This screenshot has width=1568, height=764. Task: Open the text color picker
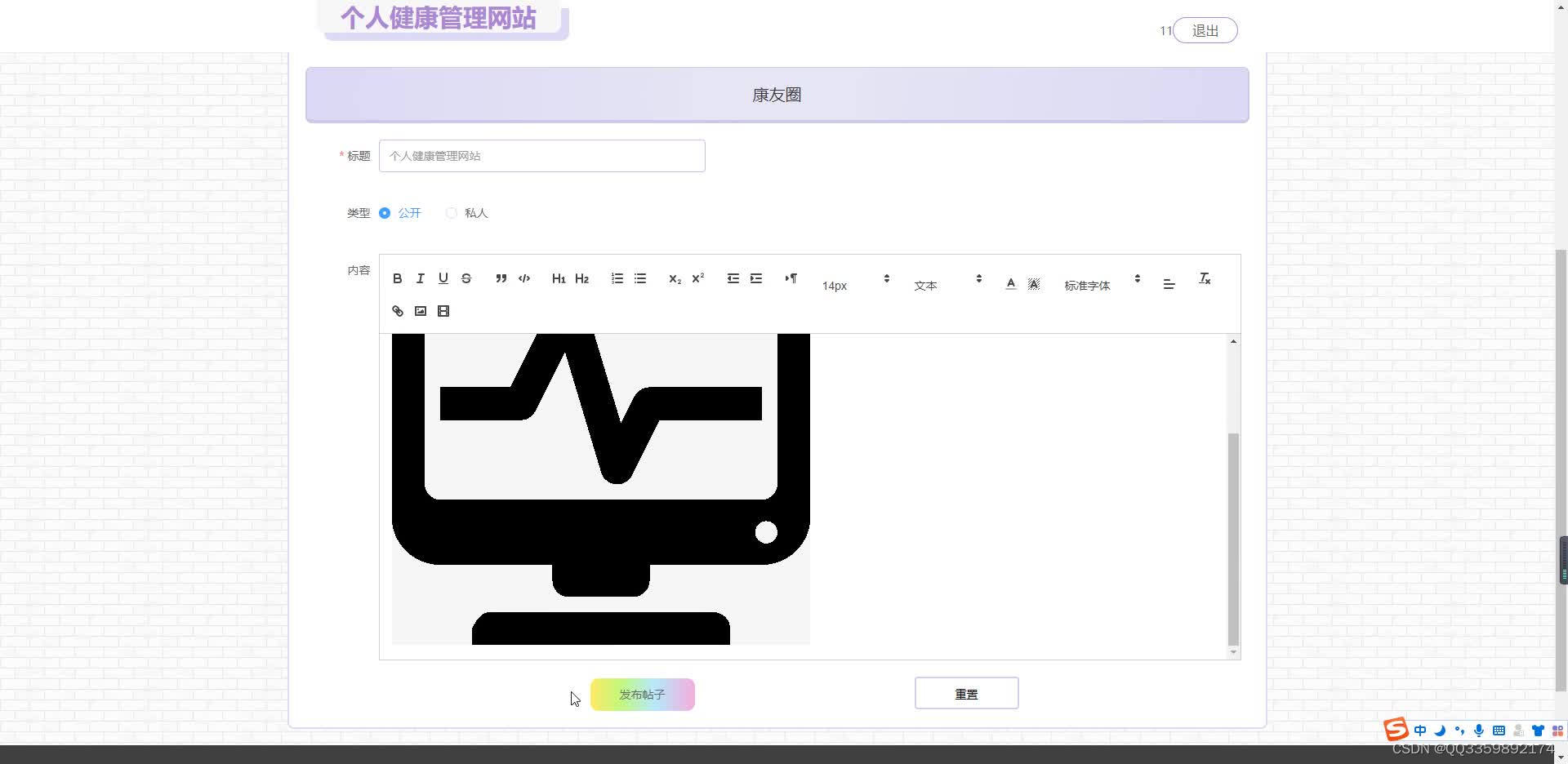(x=1010, y=284)
